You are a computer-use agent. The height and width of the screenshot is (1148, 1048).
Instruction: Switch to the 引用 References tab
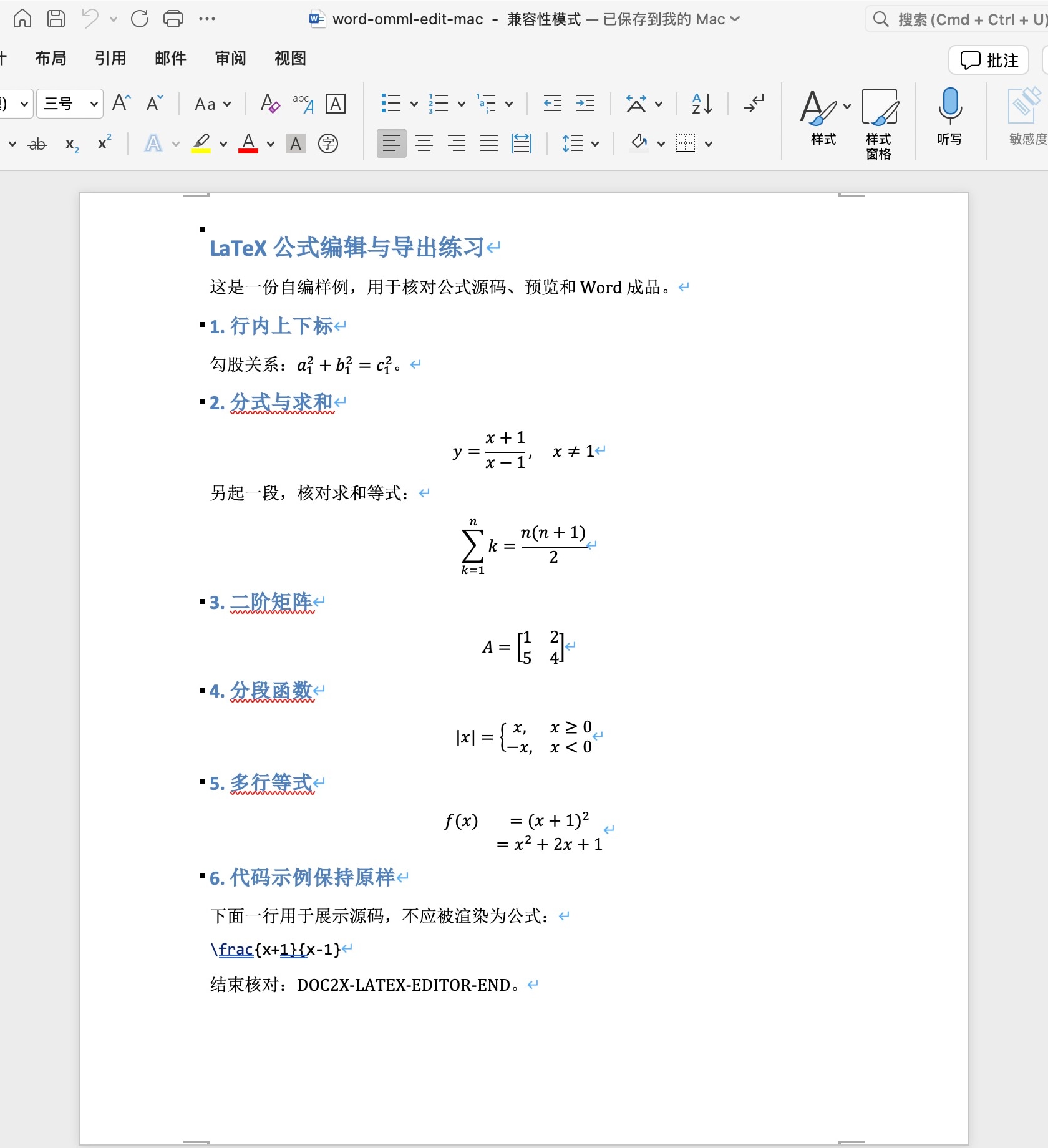(110, 58)
